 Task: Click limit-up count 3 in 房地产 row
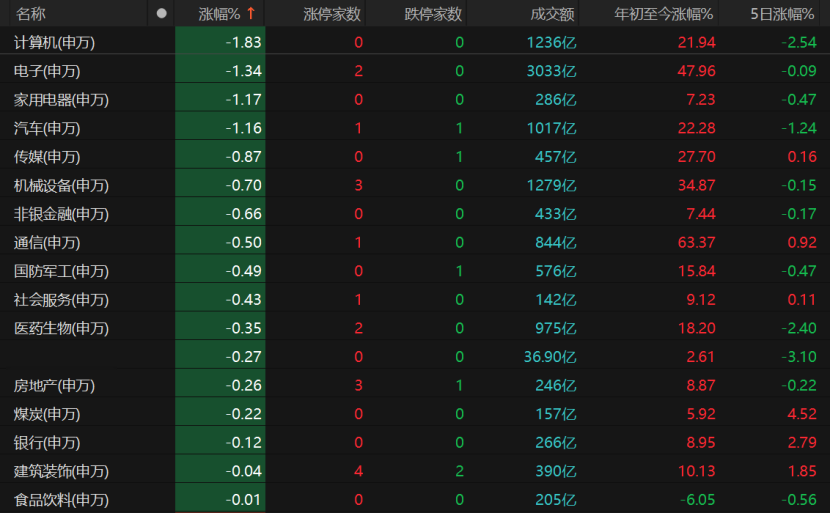[358, 385]
